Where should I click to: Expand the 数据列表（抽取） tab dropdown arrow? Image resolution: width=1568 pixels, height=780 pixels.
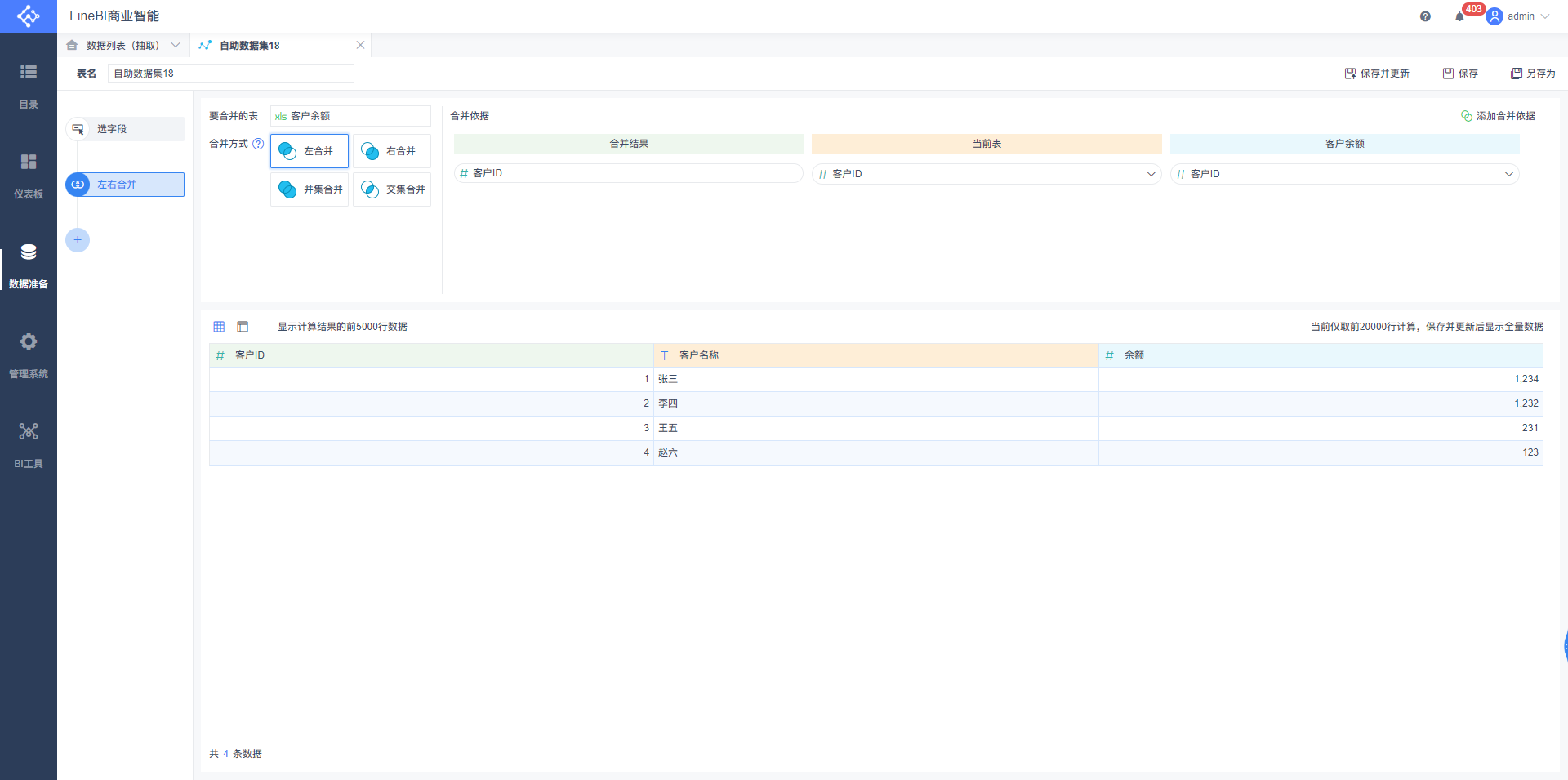click(x=176, y=45)
